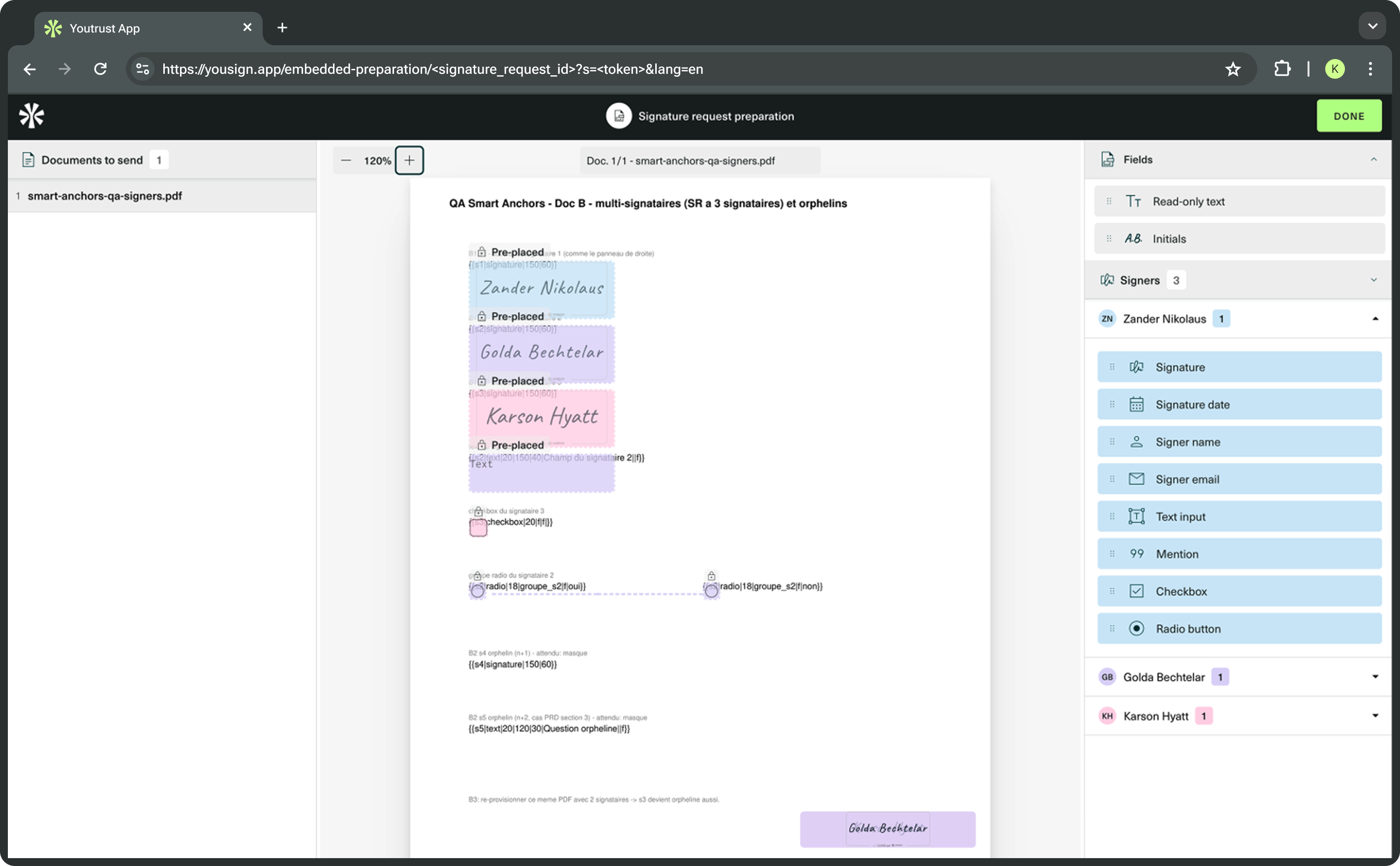Click the Checkbox field icon
1400x866 pixels.
click(1136, 591)
